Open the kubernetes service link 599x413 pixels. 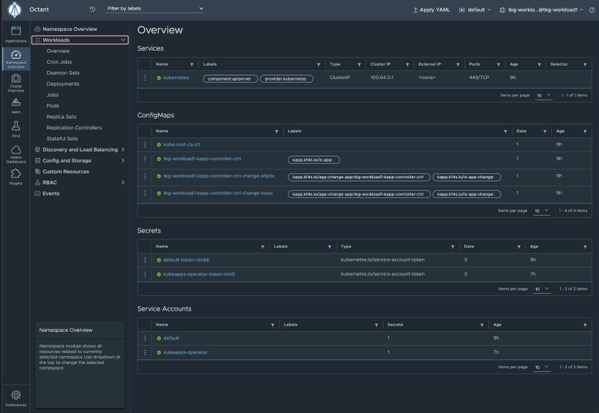click(176, 78)
